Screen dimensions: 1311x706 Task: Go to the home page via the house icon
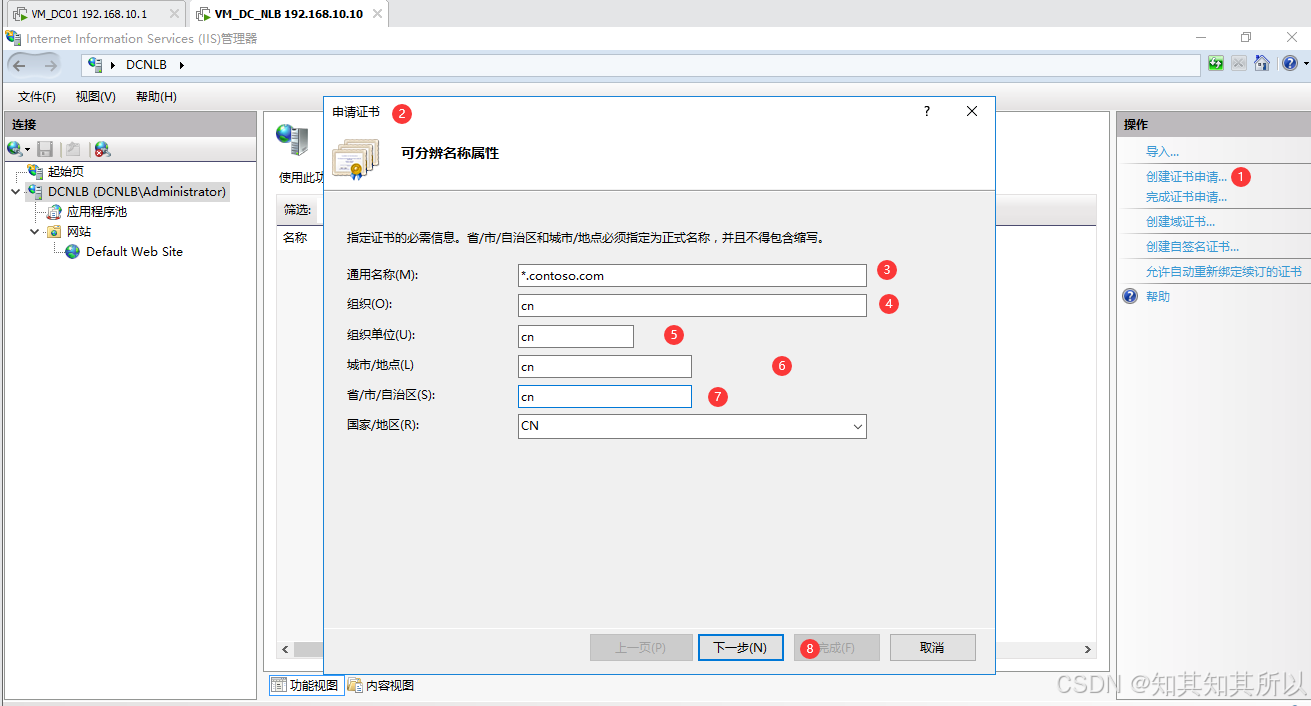click(1262, 63)
